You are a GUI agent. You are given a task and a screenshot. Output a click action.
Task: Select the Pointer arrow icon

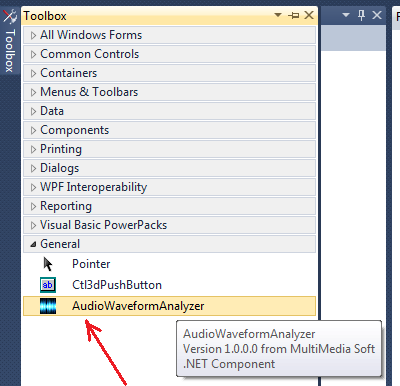(48, 264)
